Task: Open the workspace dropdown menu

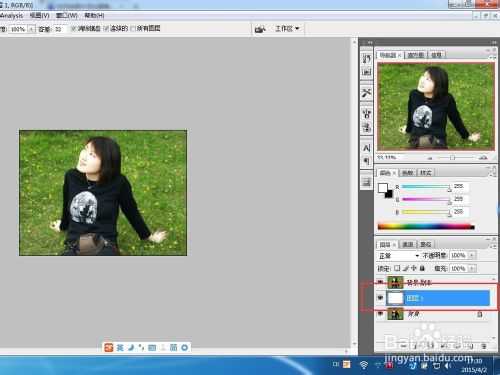Action: pyautogui.click(x=287, y=29)
